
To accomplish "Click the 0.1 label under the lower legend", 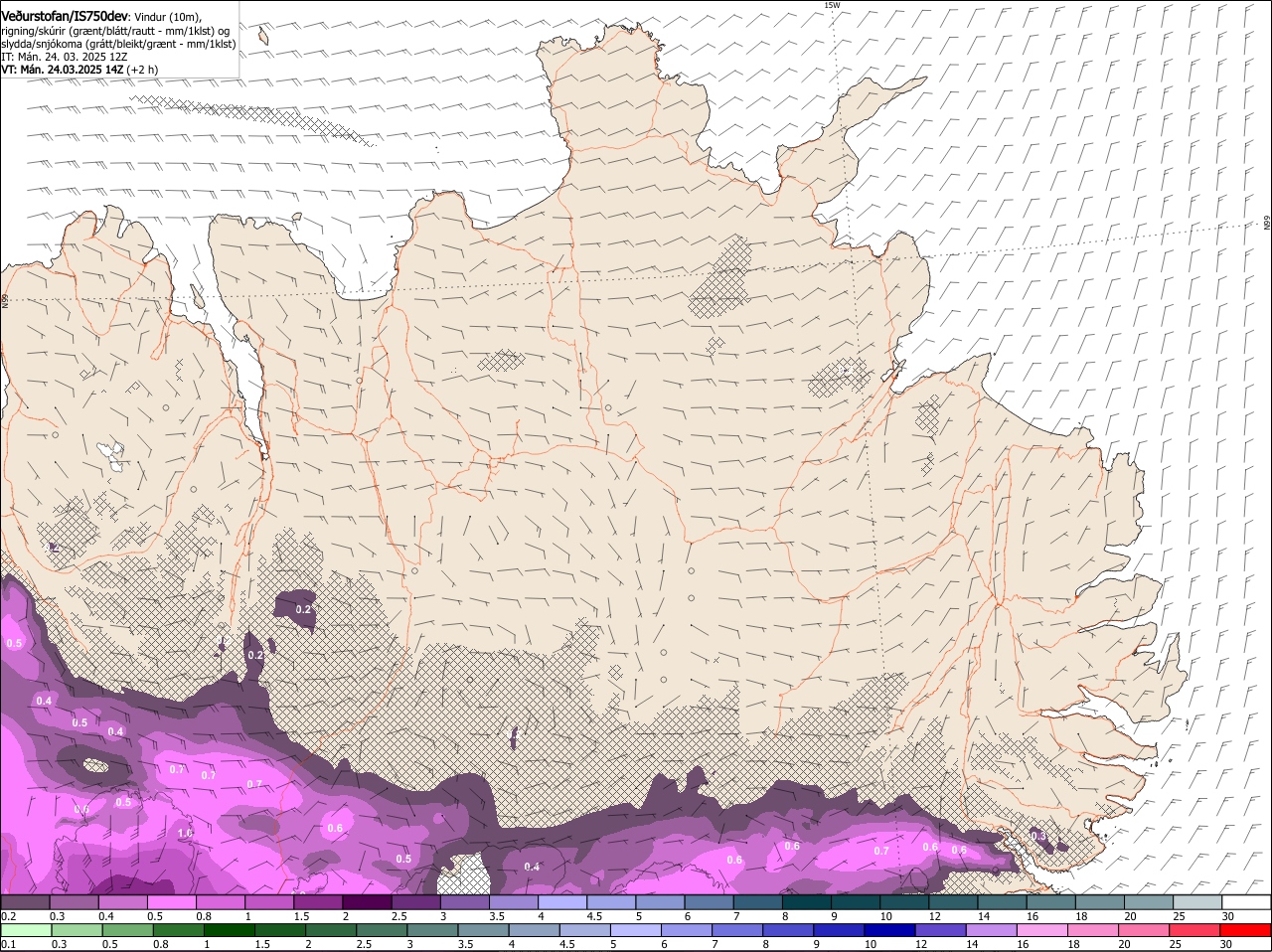I will tap(8, 944).
